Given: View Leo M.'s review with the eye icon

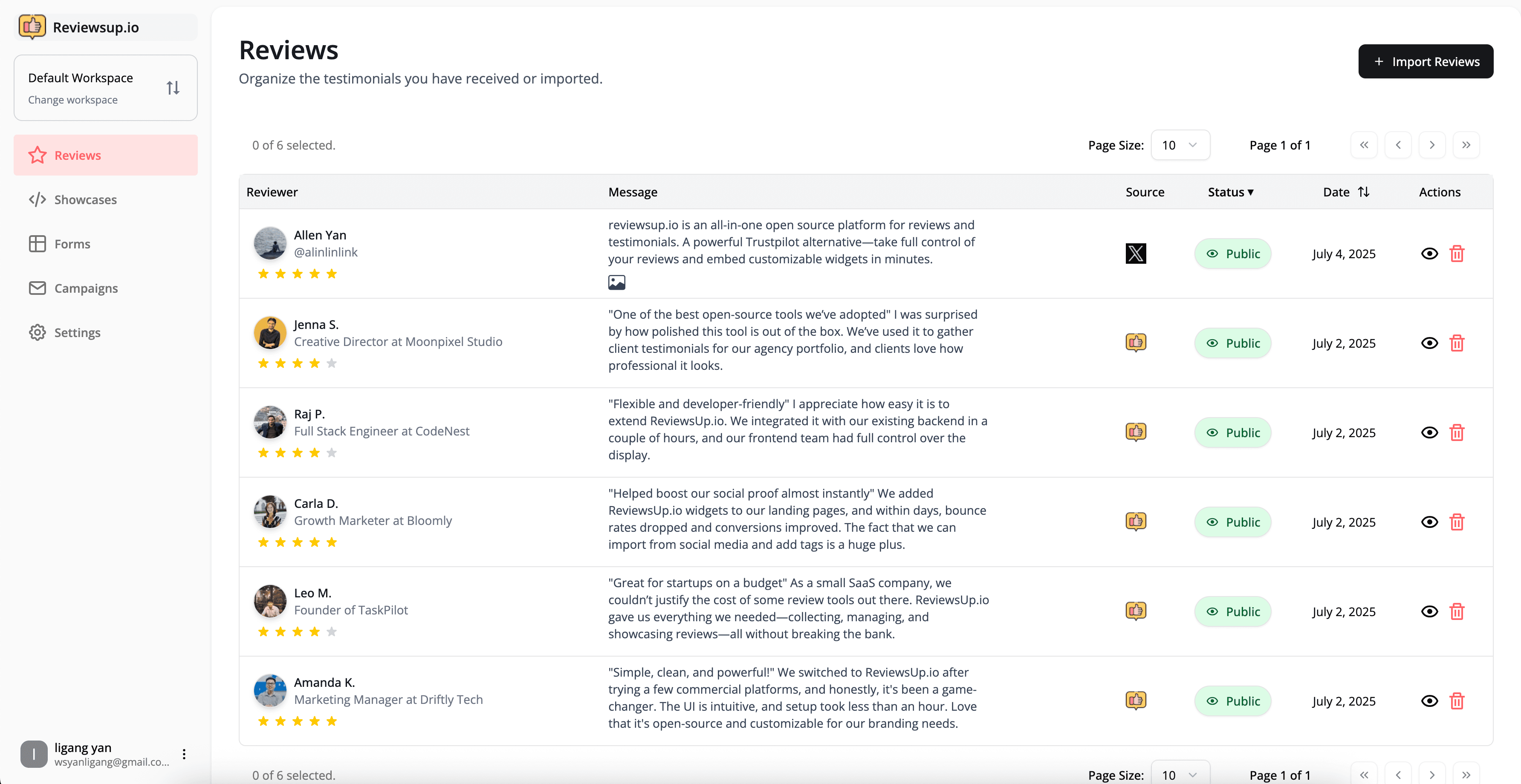Looking at the screenshot, I should pos(1429,611).
